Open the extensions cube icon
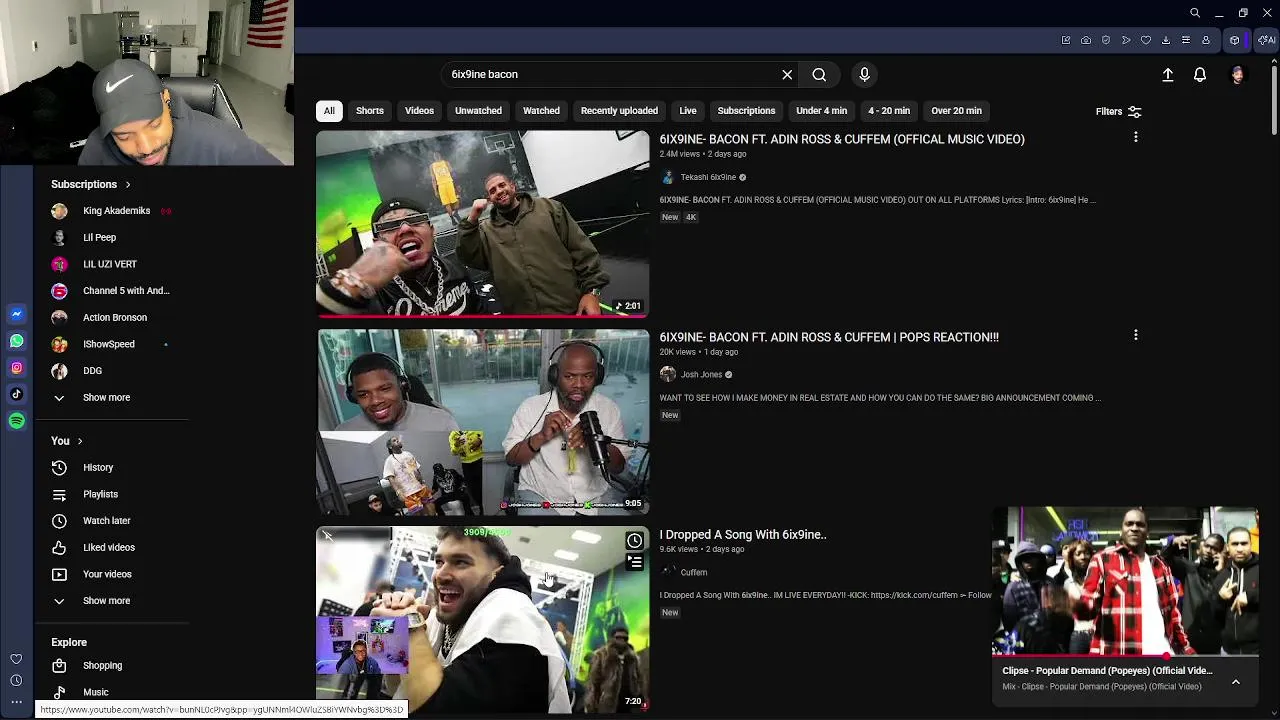This screenshot has height=720, width=1280. click(x=1235, y=40)
